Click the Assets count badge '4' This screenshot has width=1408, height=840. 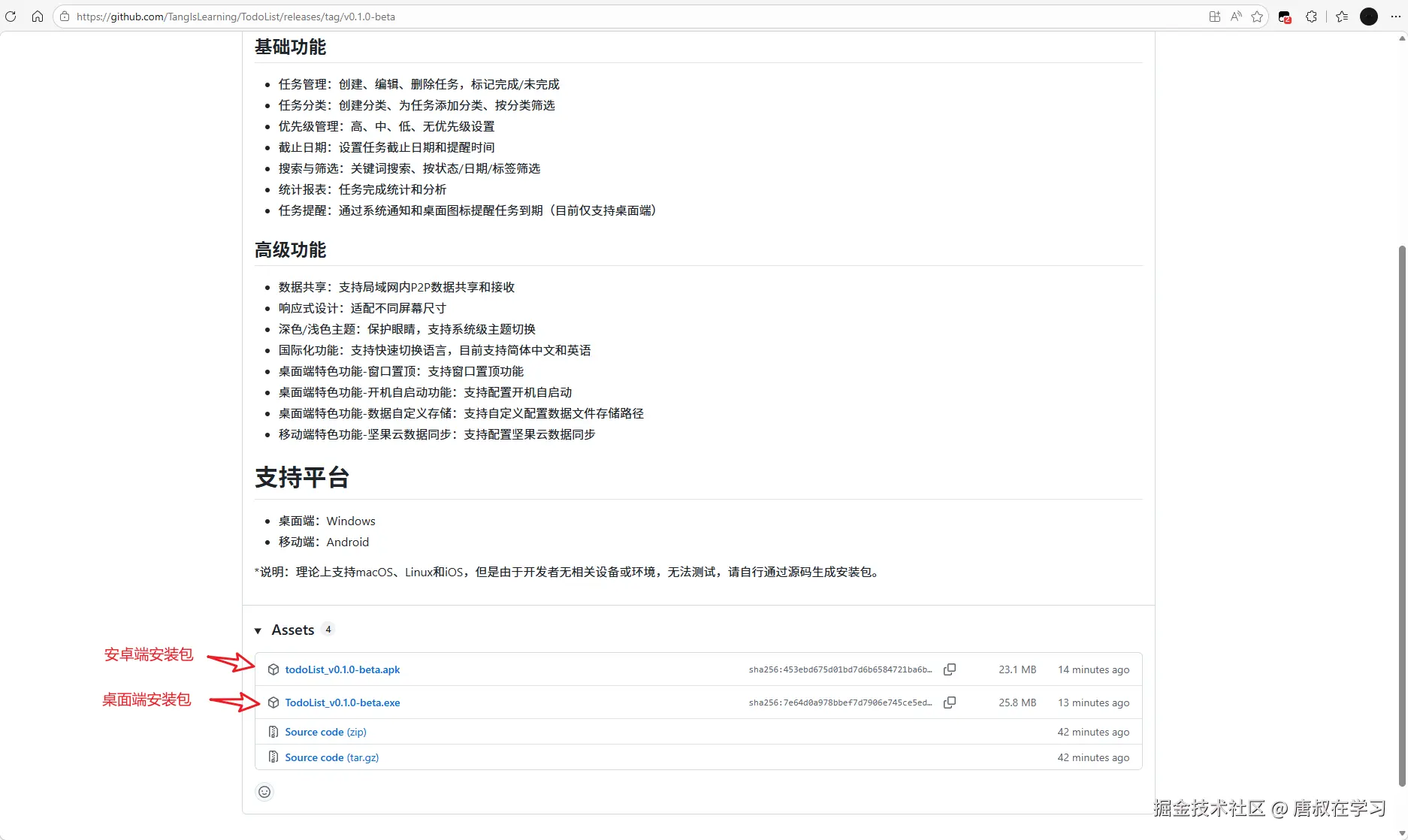pyautogui.click(x=328, y=630)
